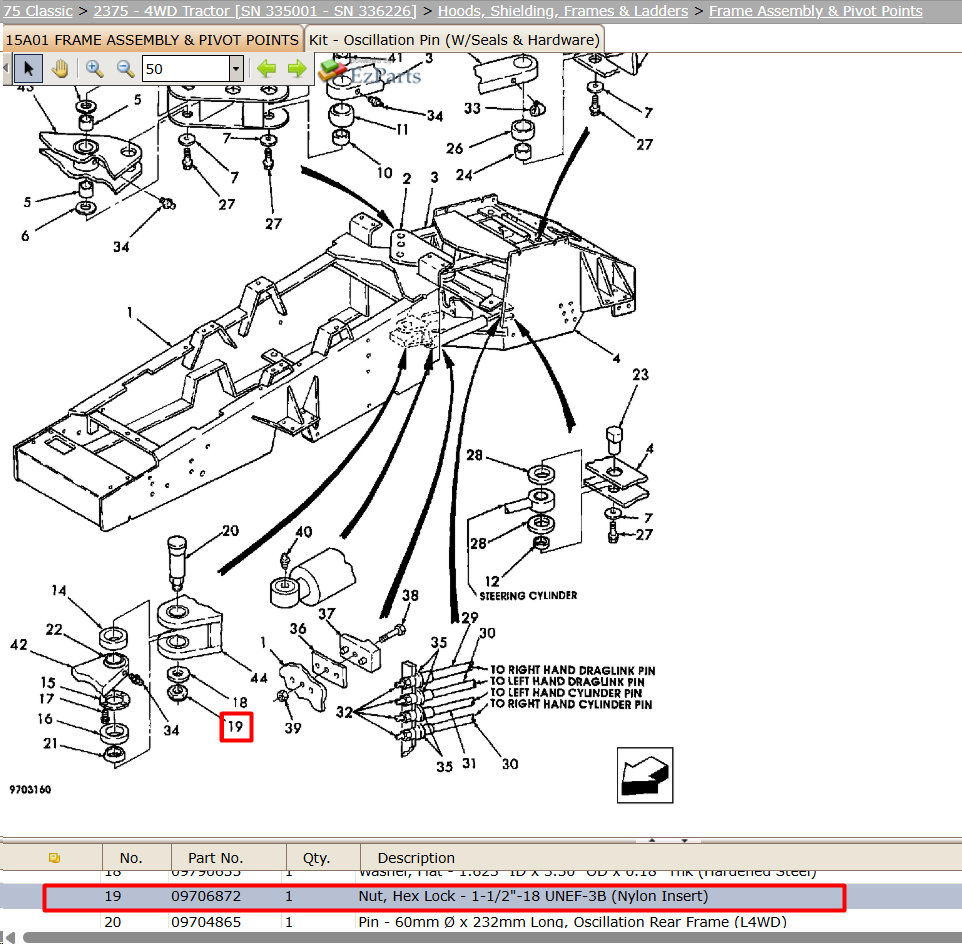Click callout 16 in the lower-left assembly
962x944 pixels.
click(45, 718)
